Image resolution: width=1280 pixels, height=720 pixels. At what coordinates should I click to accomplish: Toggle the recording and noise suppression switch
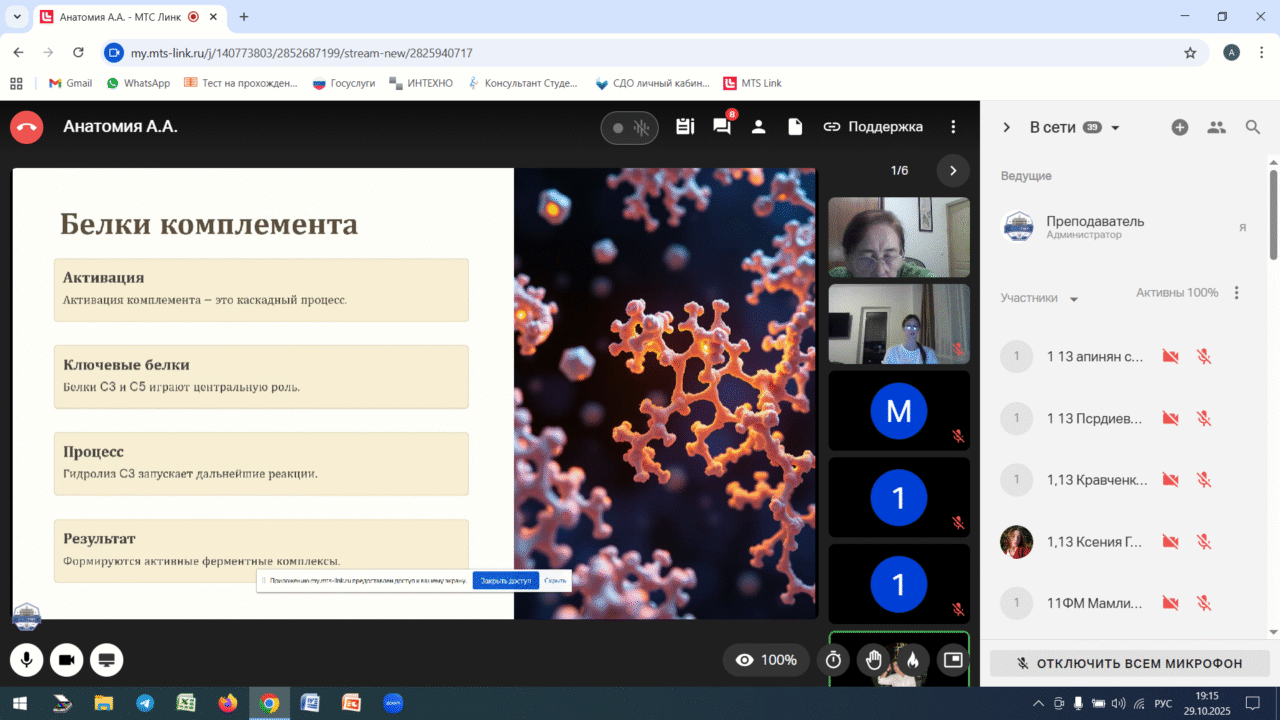629,128
